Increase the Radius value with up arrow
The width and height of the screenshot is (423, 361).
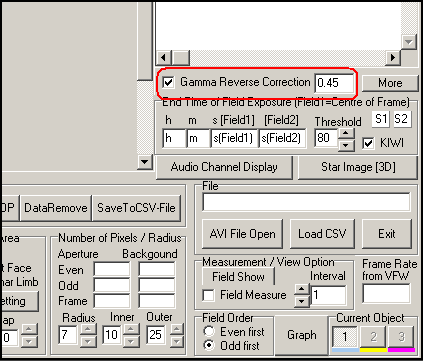(x=88, y=329)
